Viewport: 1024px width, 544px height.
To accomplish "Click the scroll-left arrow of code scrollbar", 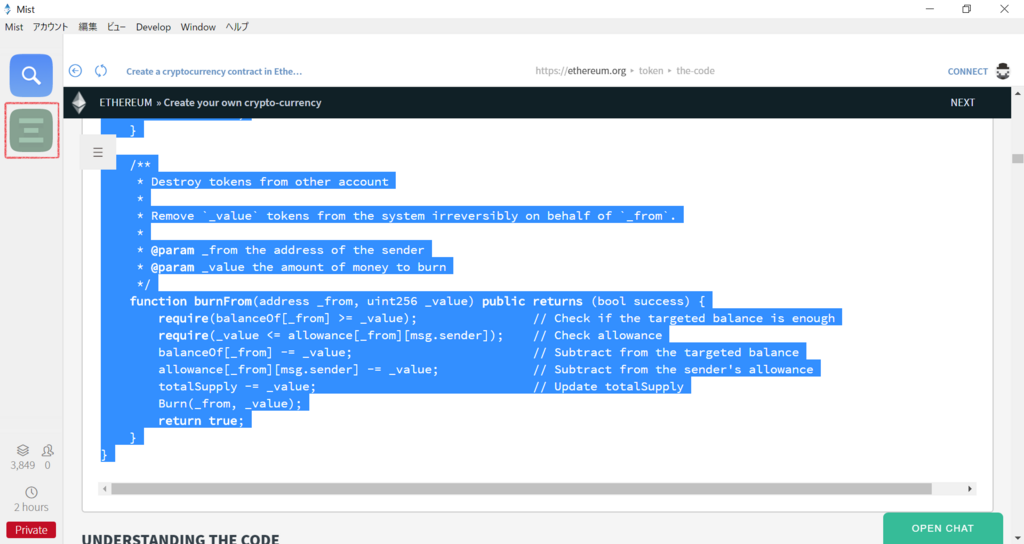I will [104, 488].
